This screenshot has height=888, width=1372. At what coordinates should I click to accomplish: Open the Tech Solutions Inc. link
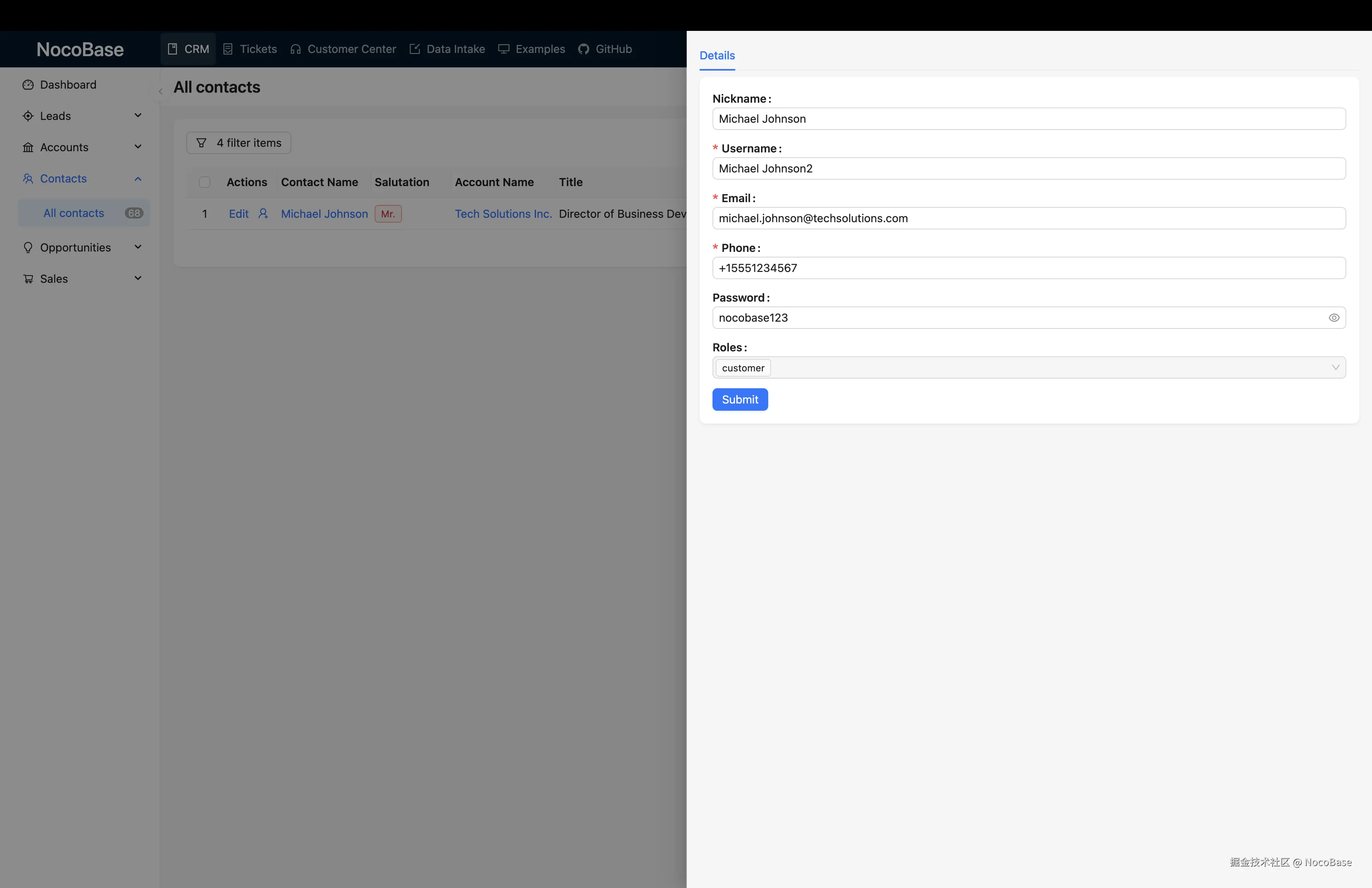point(503,213)
